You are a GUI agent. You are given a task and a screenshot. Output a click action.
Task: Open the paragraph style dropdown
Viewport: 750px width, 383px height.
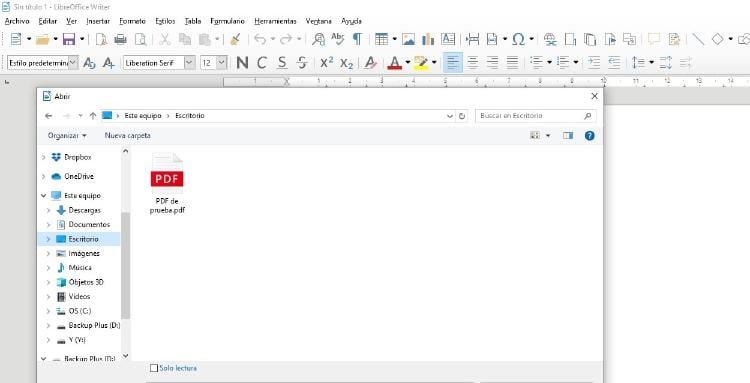pyautogui.click(x=73, y=63)
